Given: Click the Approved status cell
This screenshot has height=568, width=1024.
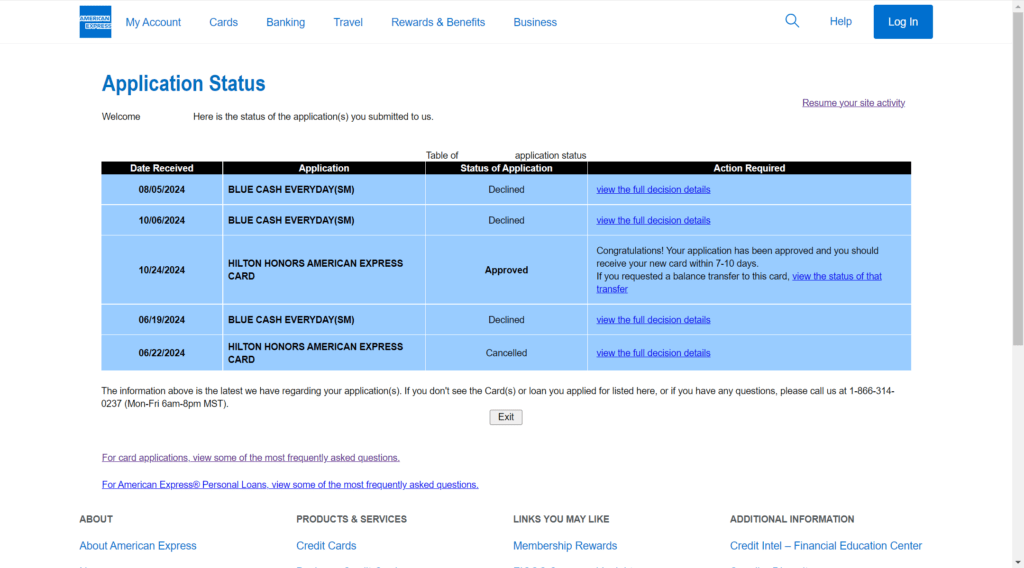Looking at the screenshot, I should (x=506, y=270).
